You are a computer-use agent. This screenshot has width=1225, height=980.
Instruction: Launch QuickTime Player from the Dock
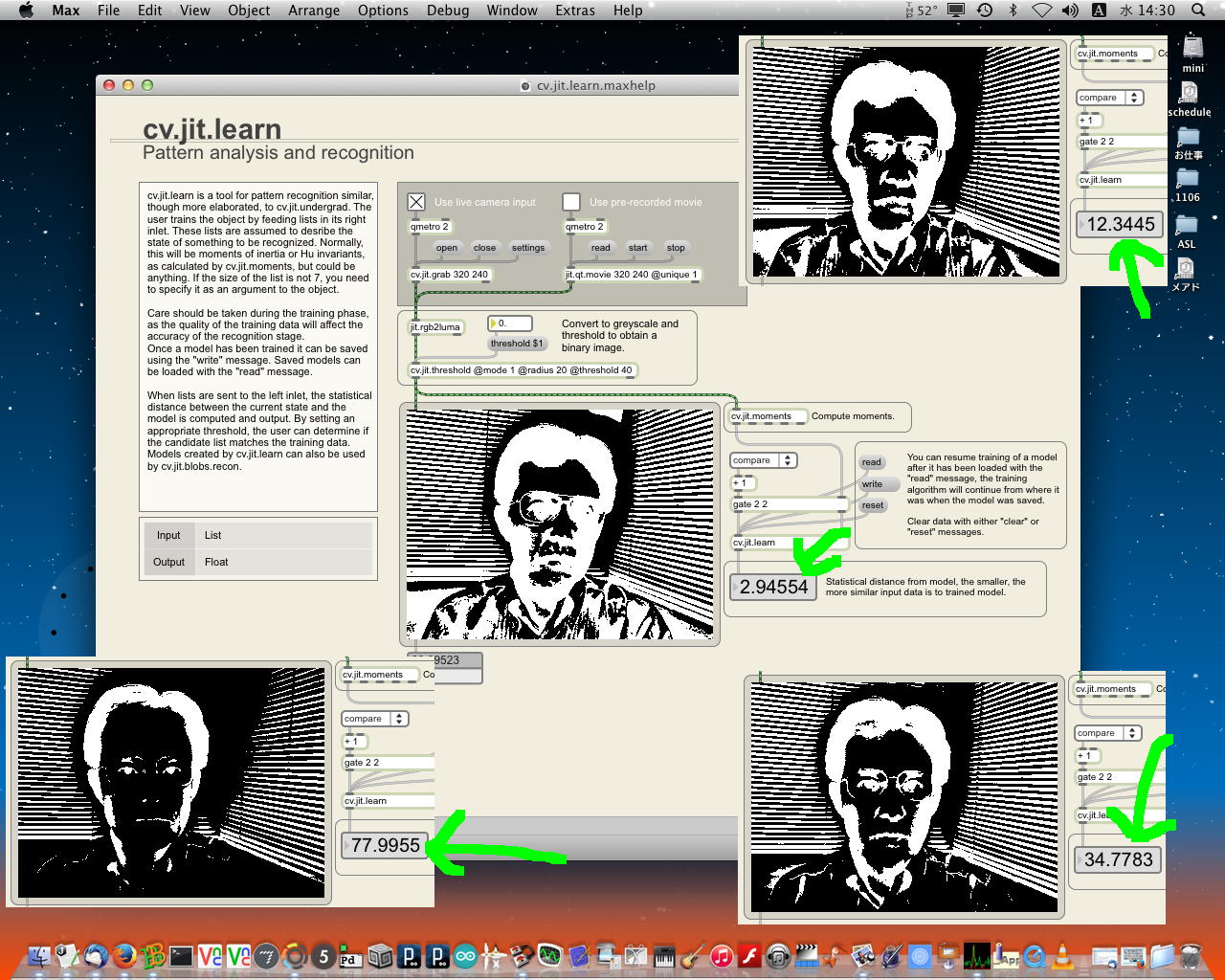[x=1034, y=955]
